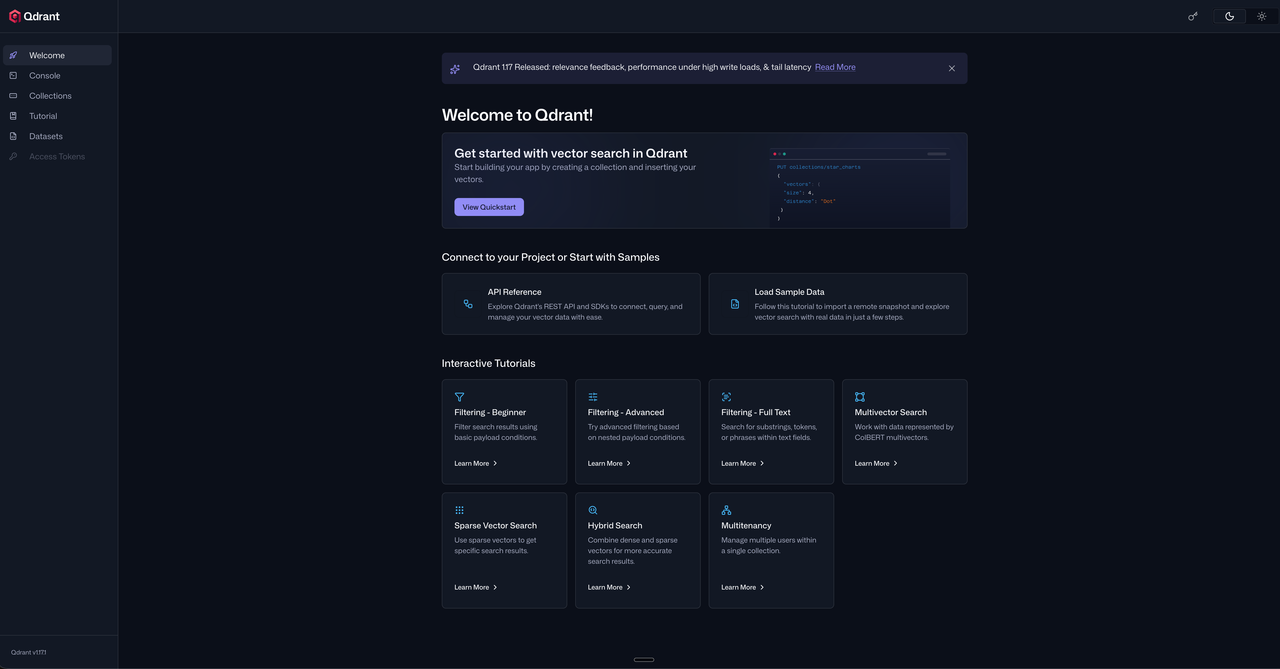Click the Load Sample Data card title
The image size is (1280, 669).
pyautogui.click(x=790, y=292)
